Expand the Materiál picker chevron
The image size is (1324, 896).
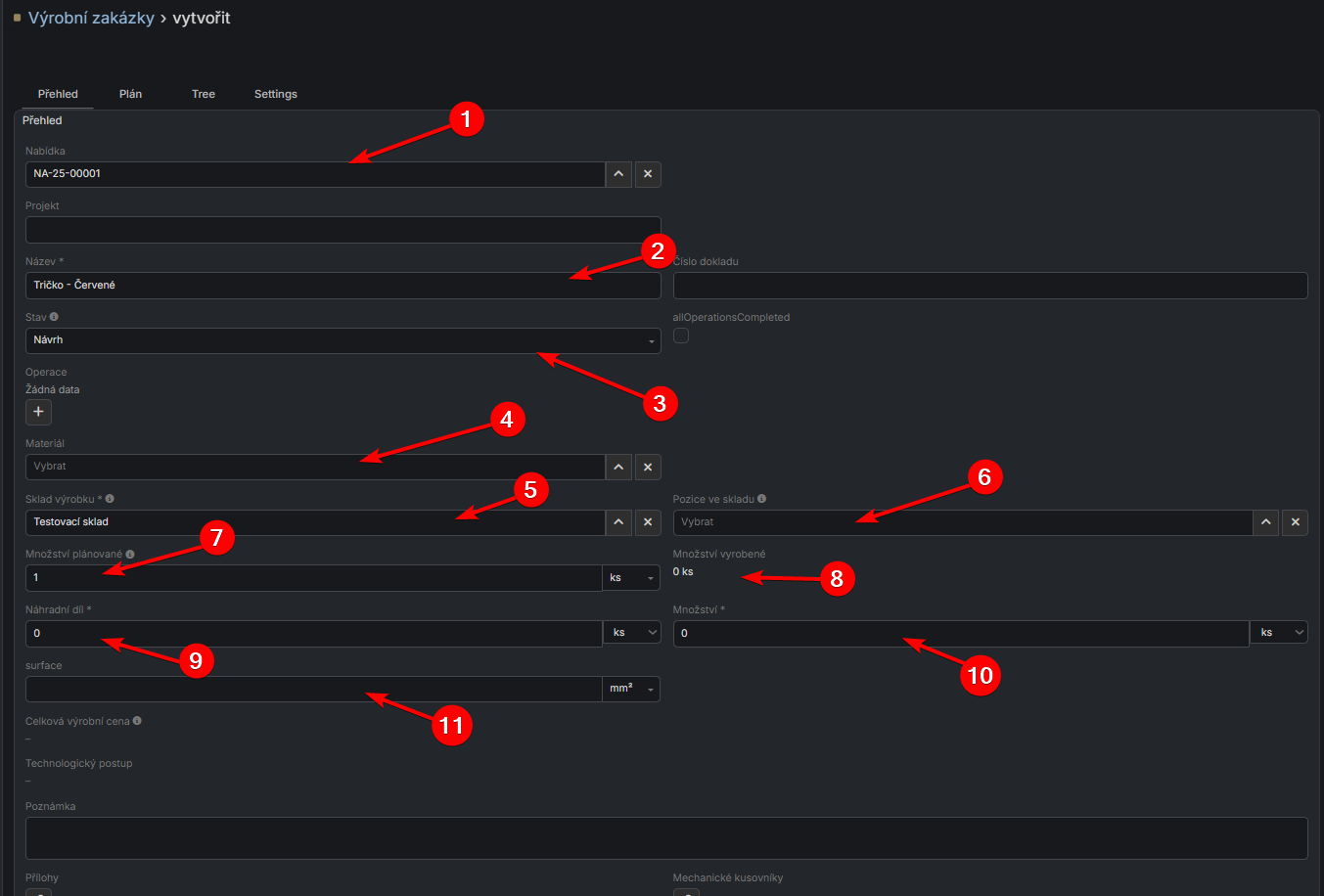(618, 468)
